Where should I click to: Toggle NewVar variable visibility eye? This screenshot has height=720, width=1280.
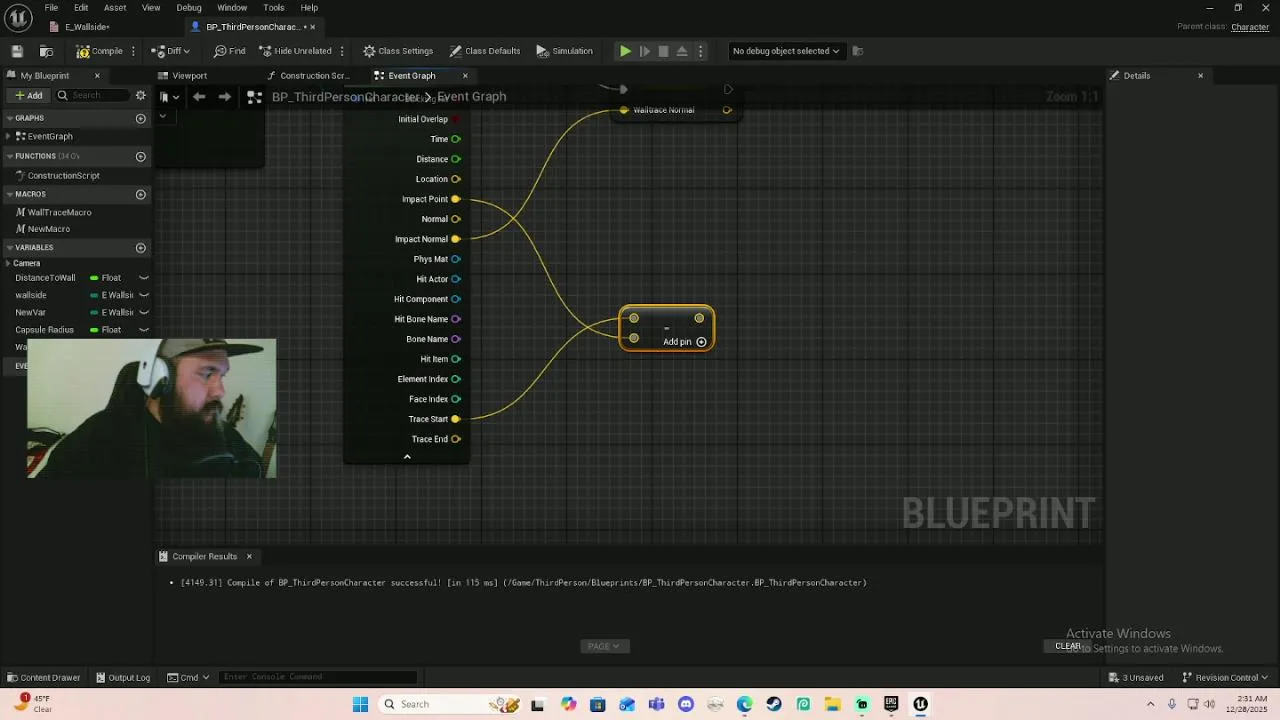[144, 312]
